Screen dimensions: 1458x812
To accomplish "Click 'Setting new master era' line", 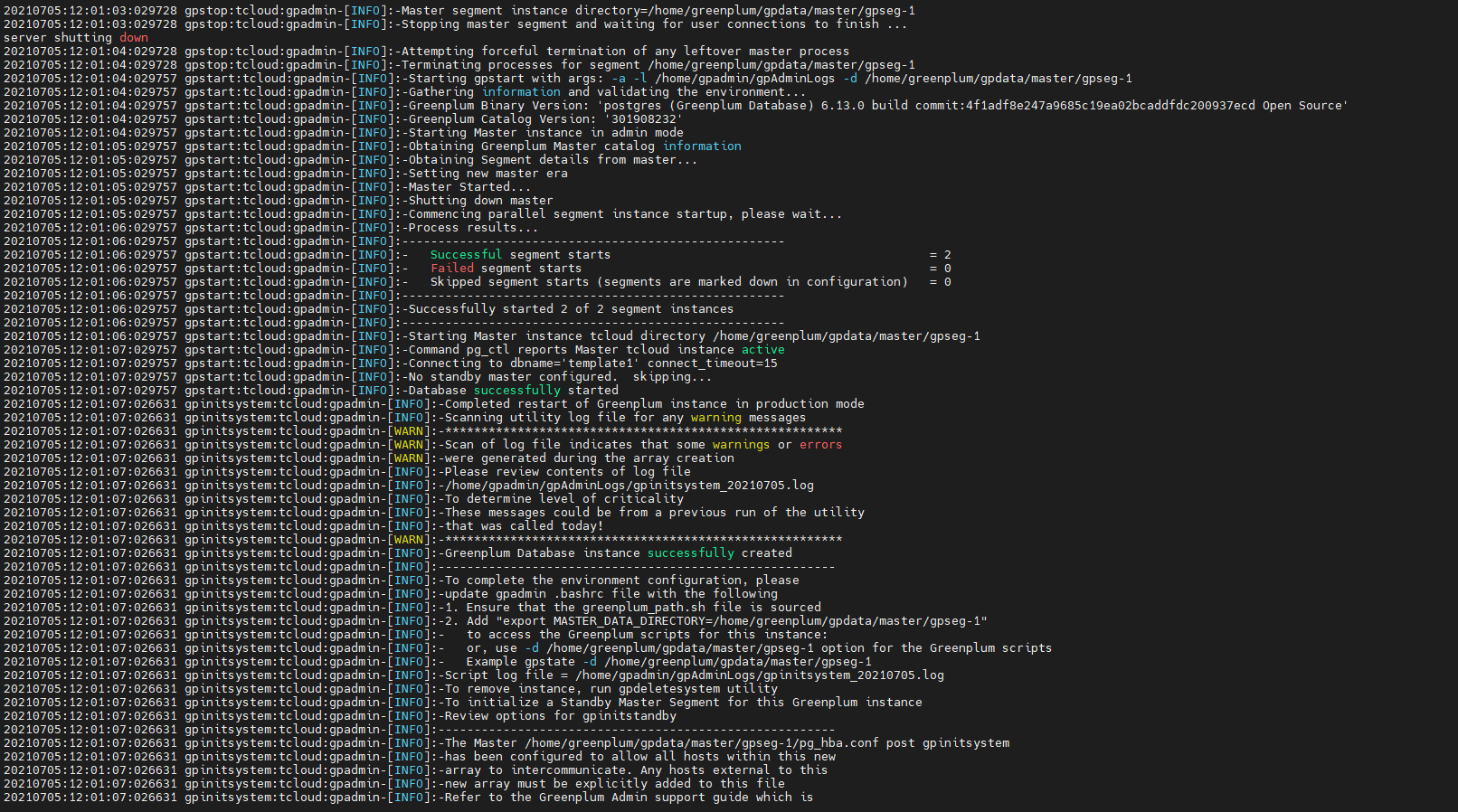I will 488,173.
